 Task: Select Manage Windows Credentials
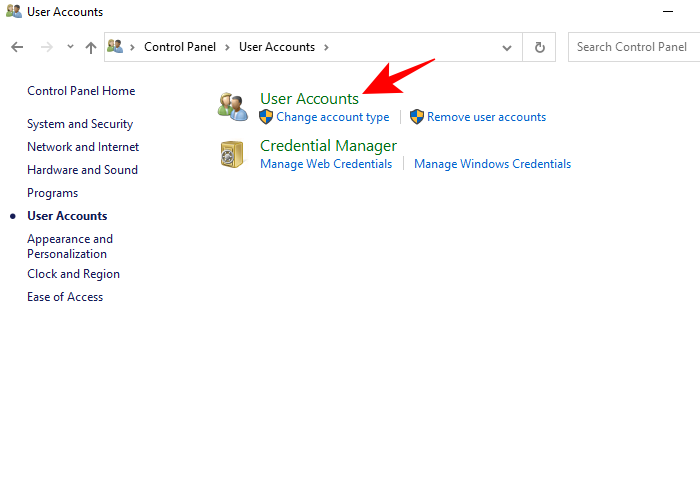click(492, 164)
